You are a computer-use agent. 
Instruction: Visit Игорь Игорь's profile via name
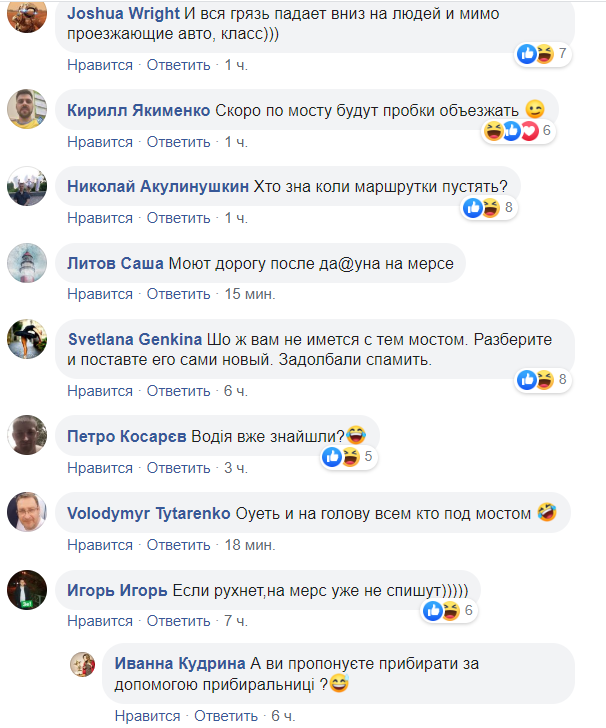(117, 591)
